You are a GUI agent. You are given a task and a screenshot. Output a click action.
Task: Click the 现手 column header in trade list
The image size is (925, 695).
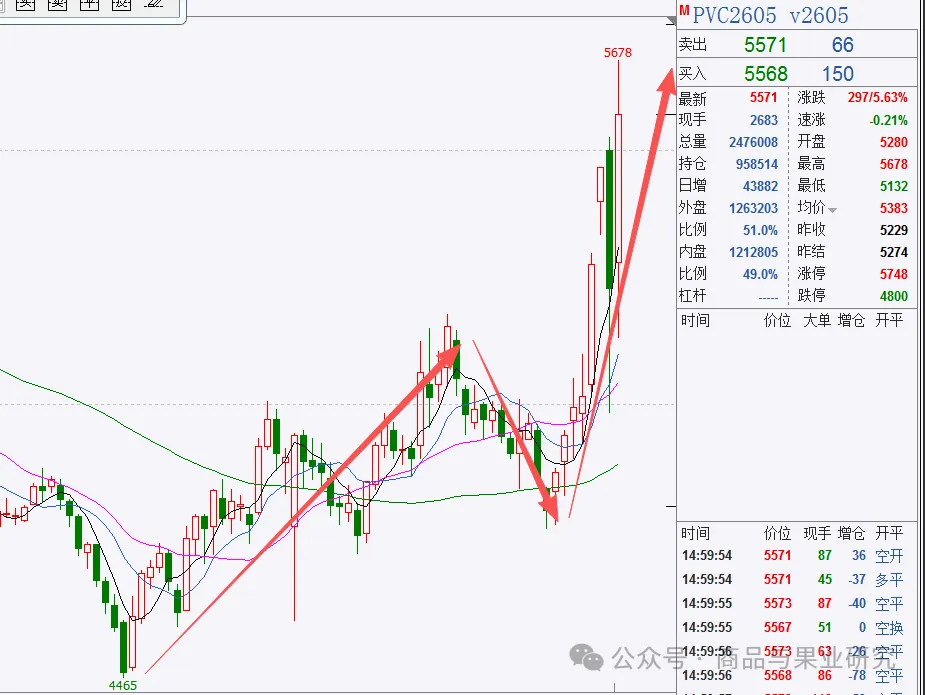click(x=817, y=534)
